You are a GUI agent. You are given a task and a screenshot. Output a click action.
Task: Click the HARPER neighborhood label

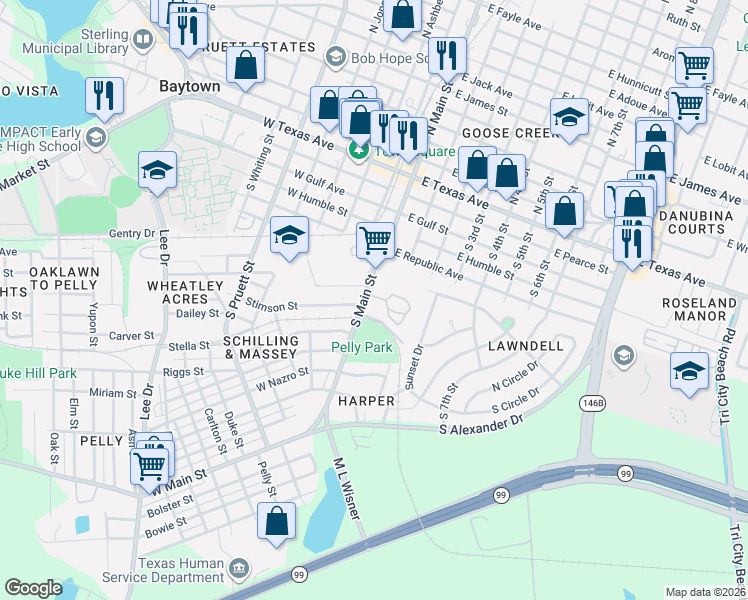(x=366, y=401)
